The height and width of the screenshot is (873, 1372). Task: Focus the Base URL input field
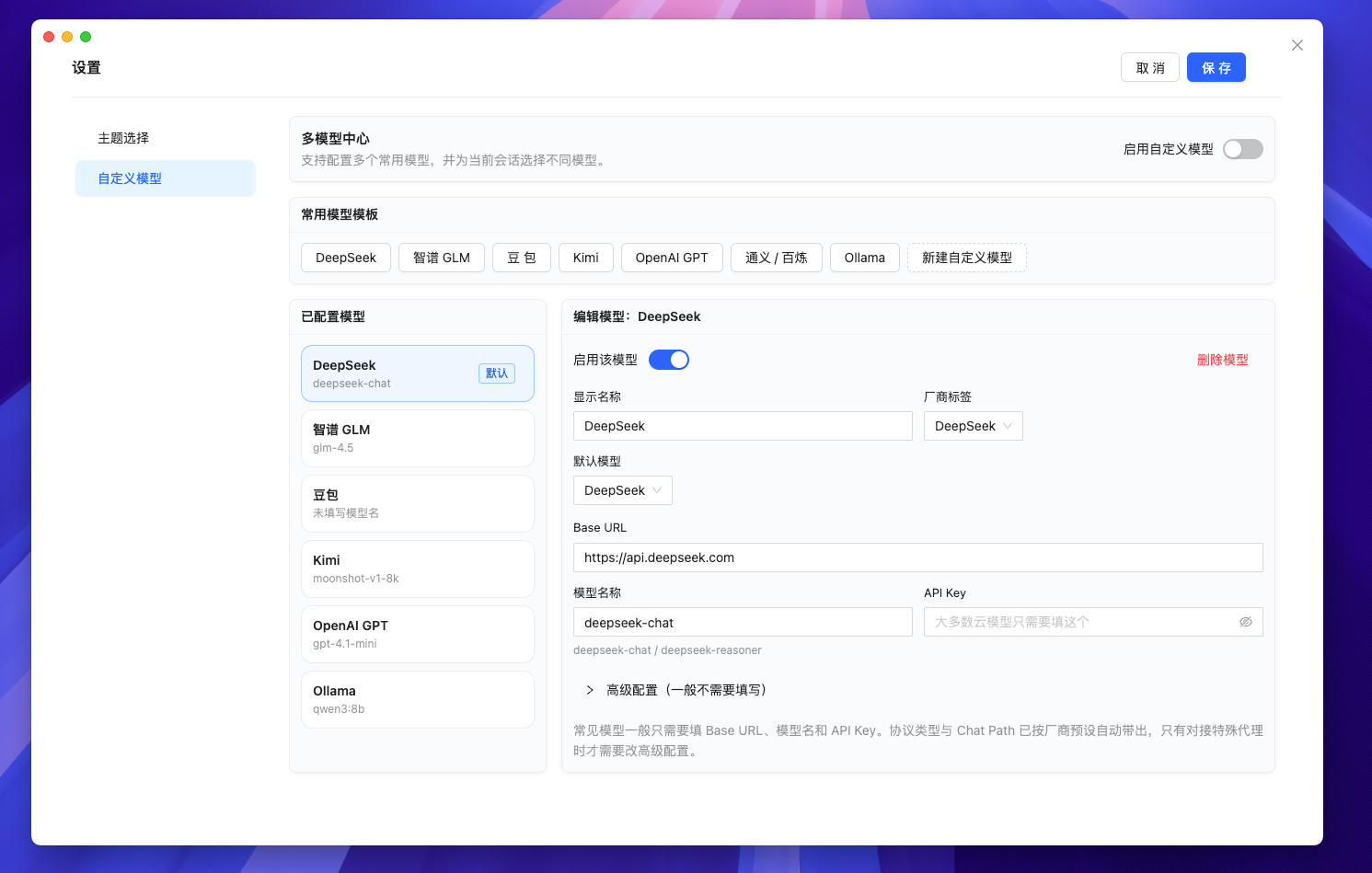pos(918,557)
